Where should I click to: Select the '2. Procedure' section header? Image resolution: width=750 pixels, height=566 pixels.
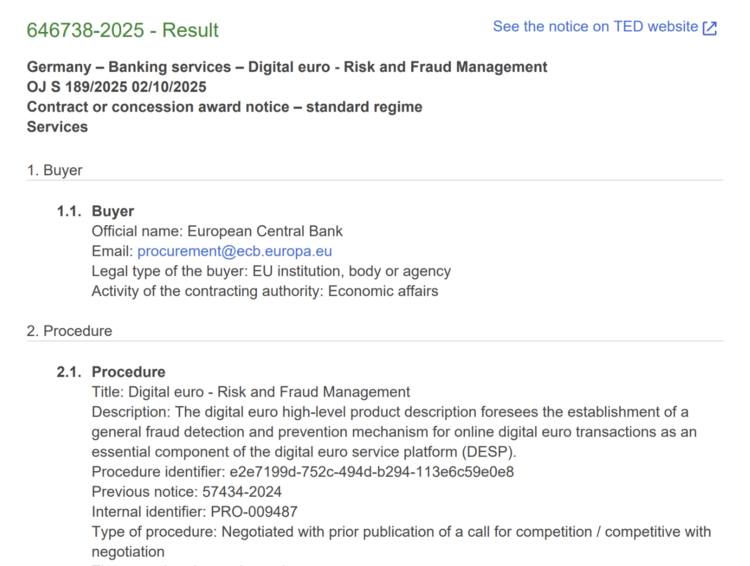tap(70, 331)
